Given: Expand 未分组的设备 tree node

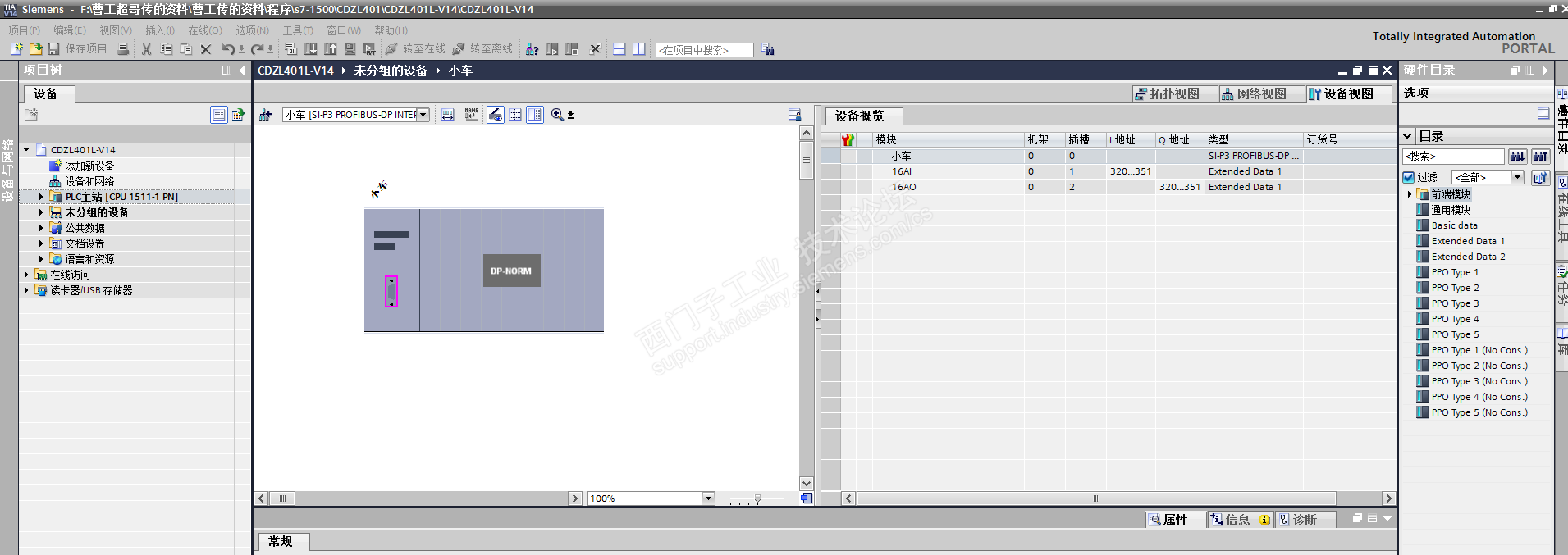Looking at the screenshot, I should pos(41,212).
